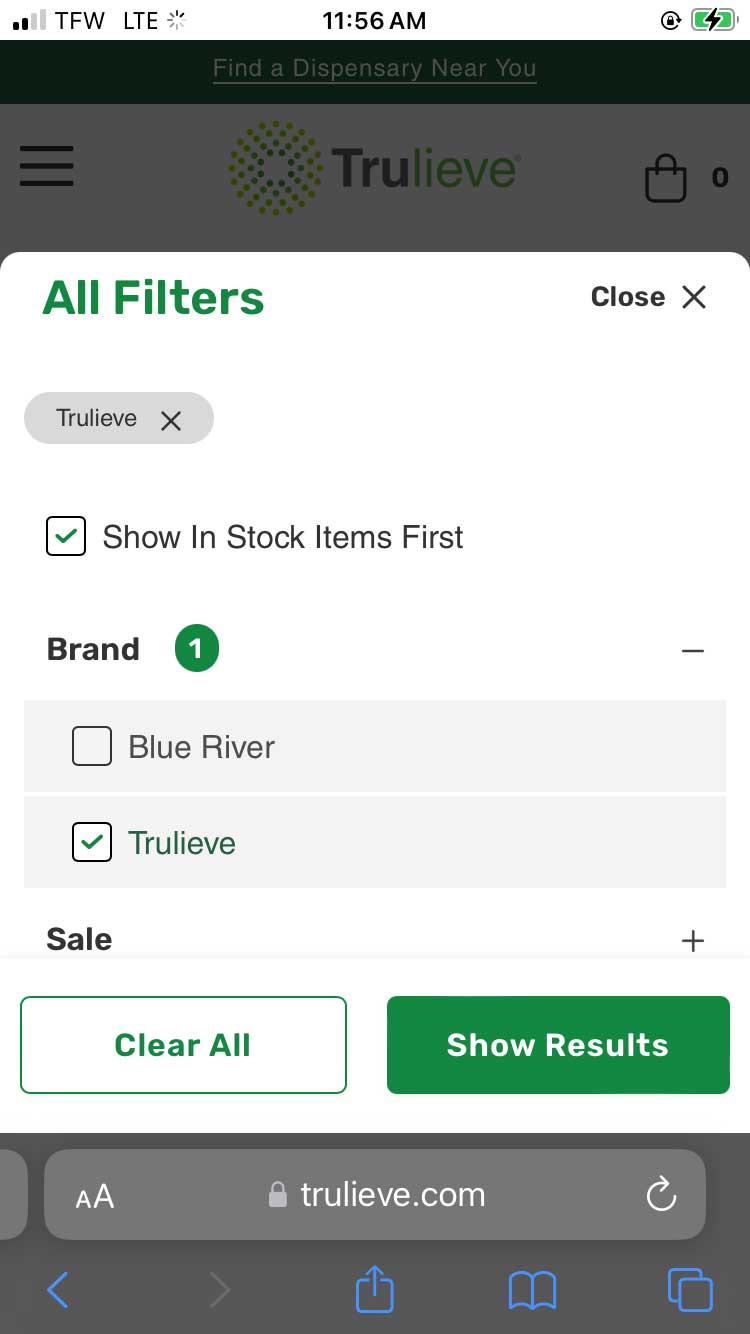Tap Show Results button

[x=558, y=1045]
